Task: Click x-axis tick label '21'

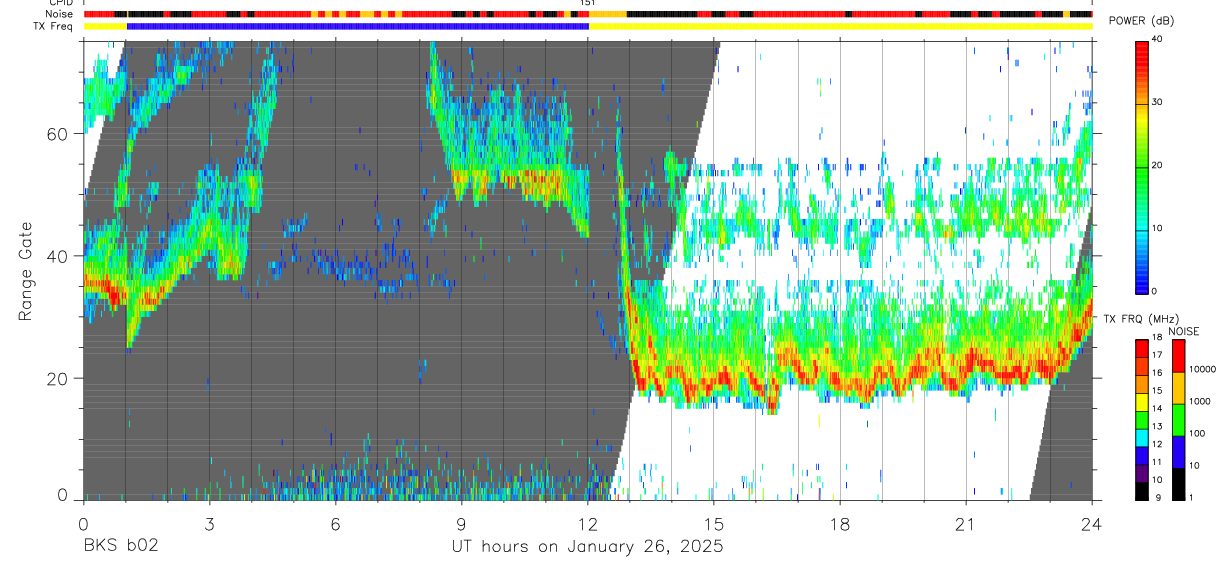Action: point(965,523)
